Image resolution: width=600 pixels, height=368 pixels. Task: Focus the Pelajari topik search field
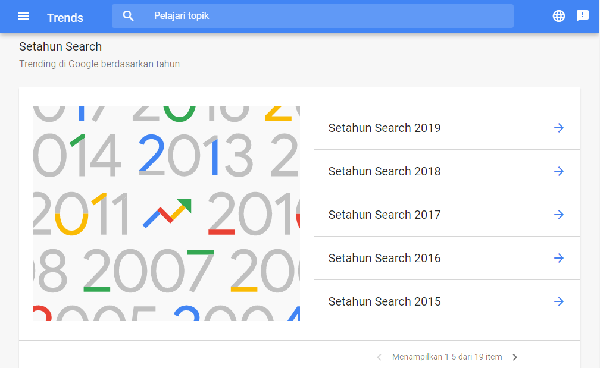point(313,16)
